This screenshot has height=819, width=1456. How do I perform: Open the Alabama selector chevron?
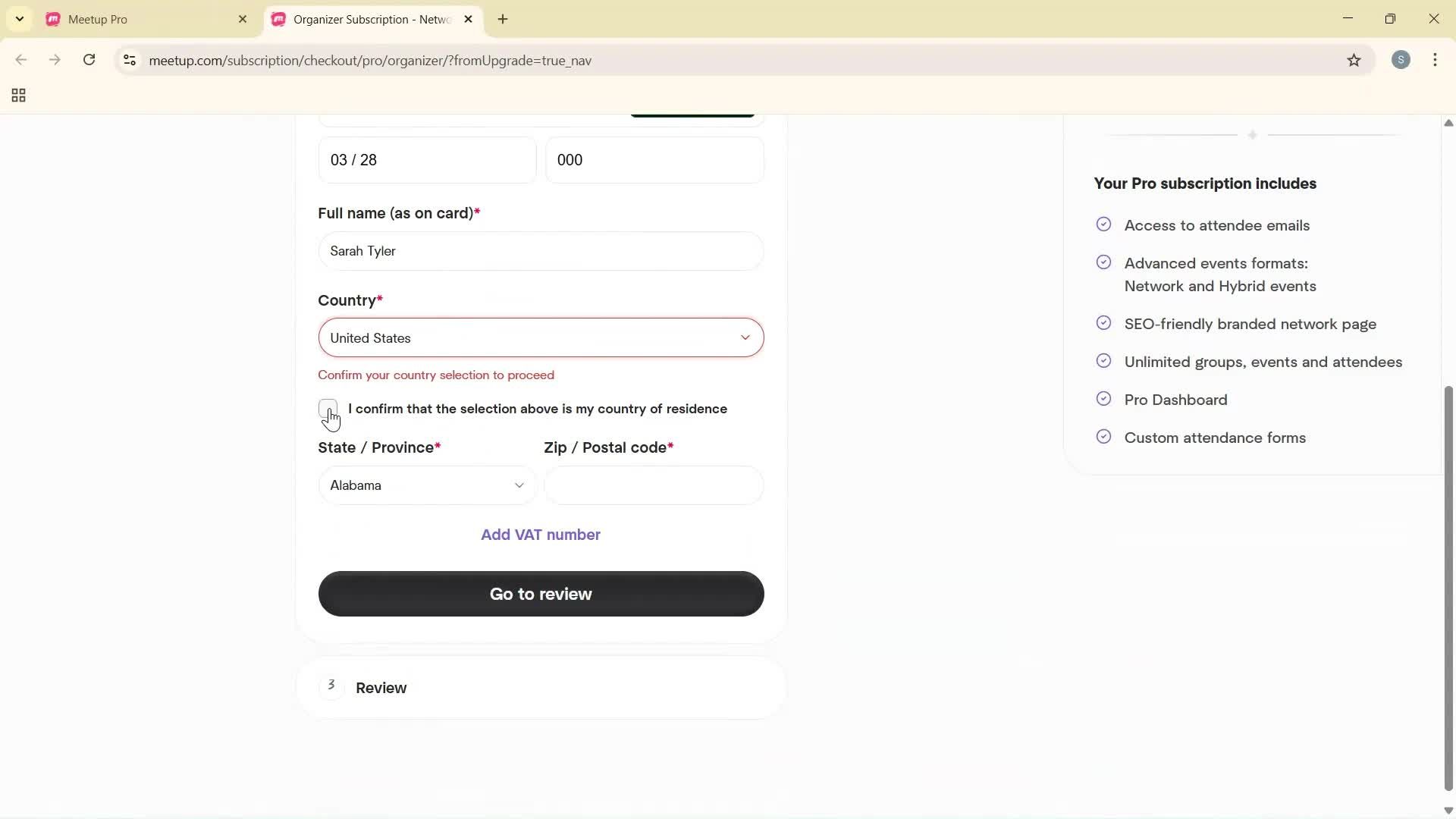tap(519, 485)
